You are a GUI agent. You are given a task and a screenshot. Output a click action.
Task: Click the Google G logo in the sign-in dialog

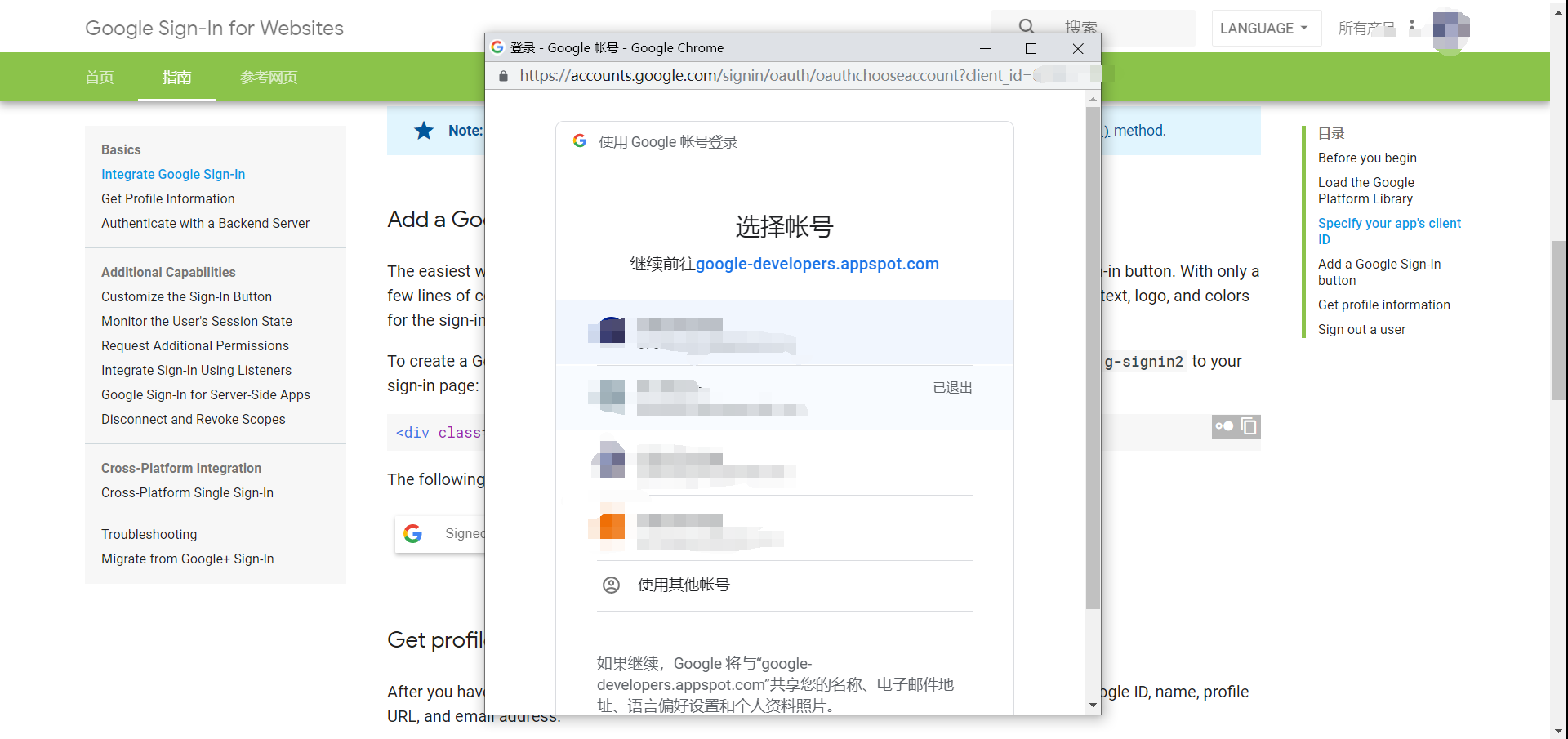point(580,140)
